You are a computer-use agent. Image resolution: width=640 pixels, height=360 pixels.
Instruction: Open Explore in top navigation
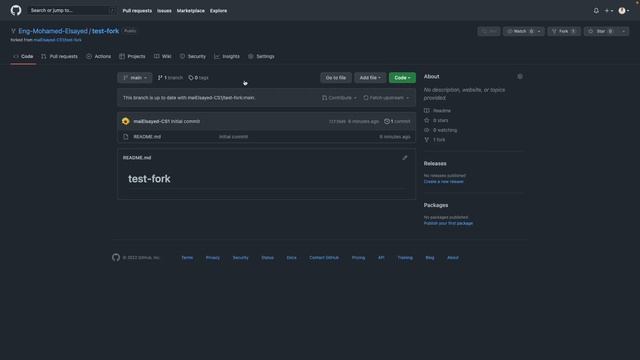point(218,11)
